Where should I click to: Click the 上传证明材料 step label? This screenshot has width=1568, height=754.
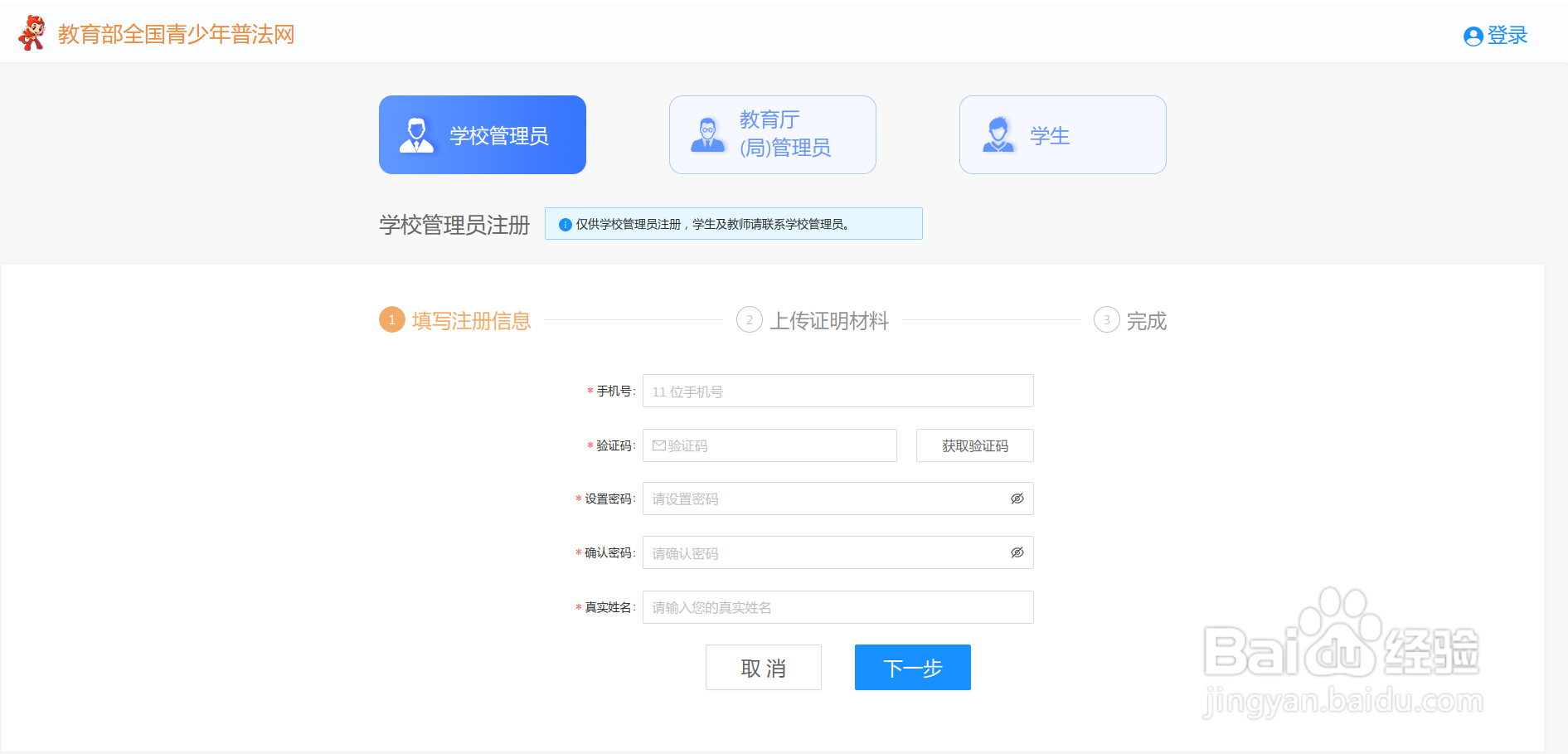[829, 321]
